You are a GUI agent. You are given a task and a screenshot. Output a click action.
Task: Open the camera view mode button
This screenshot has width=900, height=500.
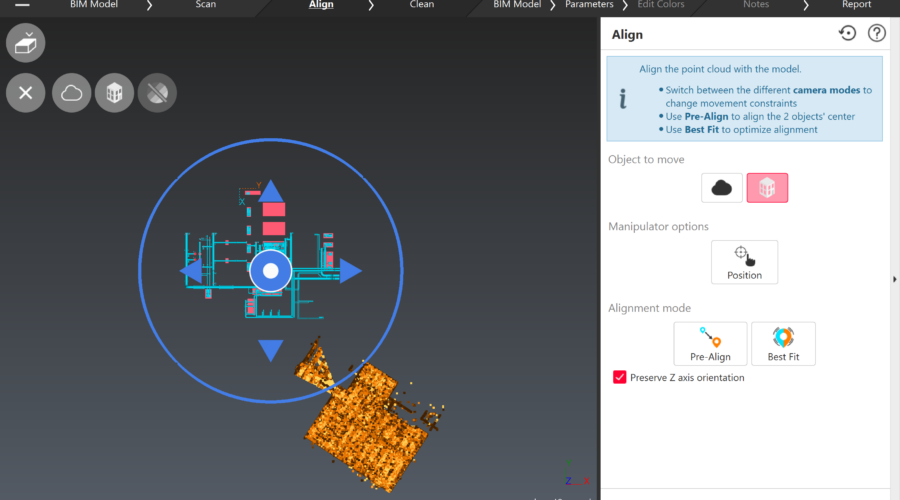pos(26,45)
